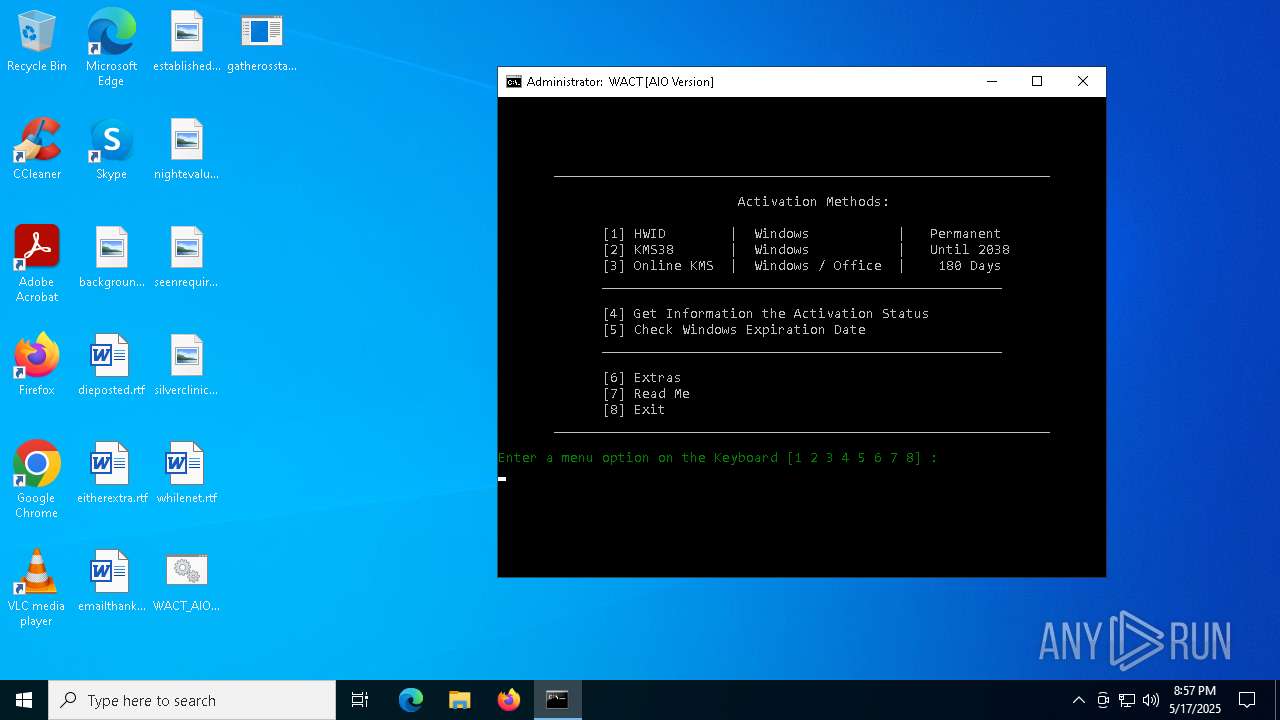Click the meet-now tray icon beside network icon

click(x=1103, y=700)
